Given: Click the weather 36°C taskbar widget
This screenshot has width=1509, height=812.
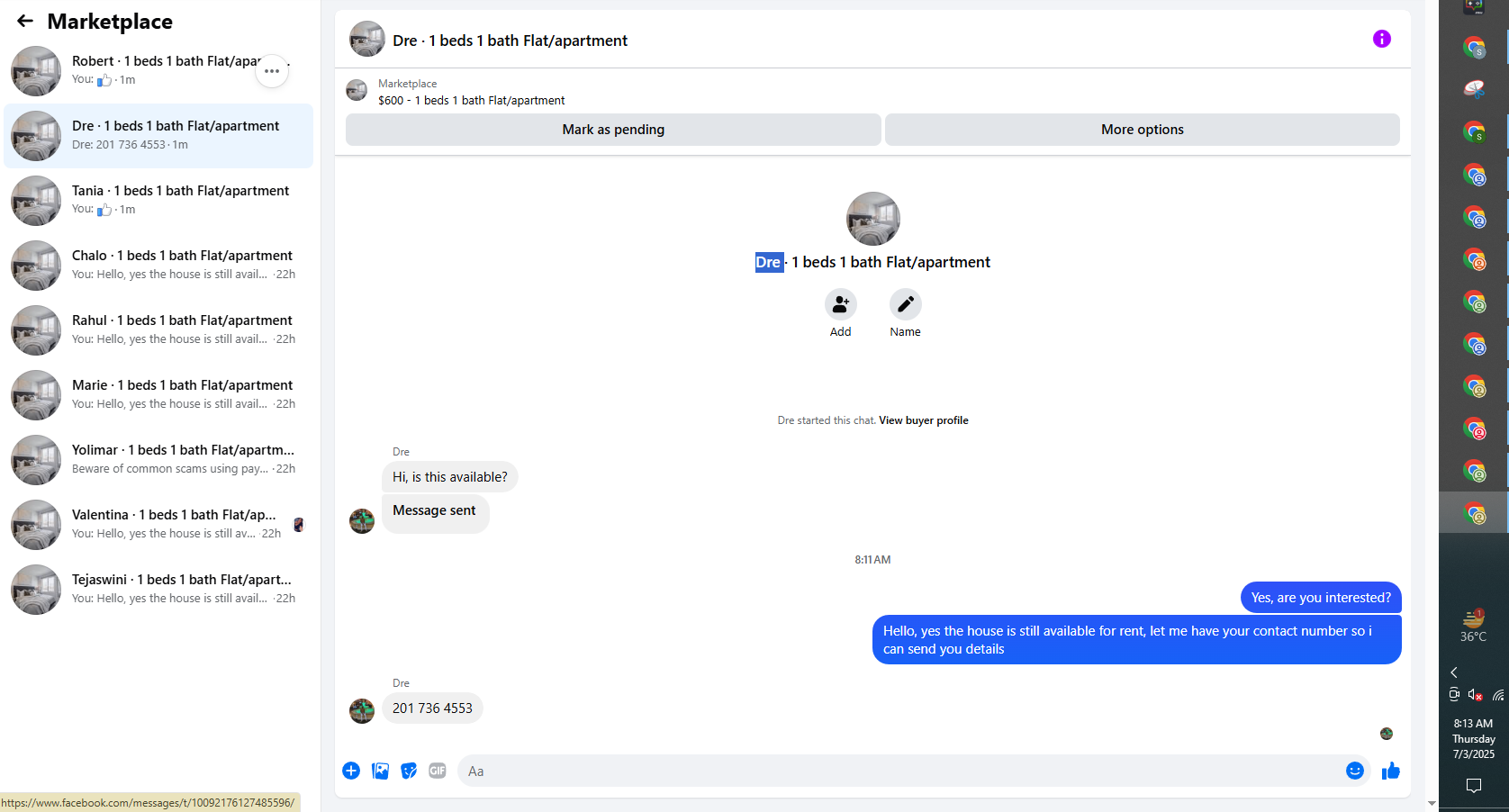Looking at the screenshot, I should pos(1473,627).
